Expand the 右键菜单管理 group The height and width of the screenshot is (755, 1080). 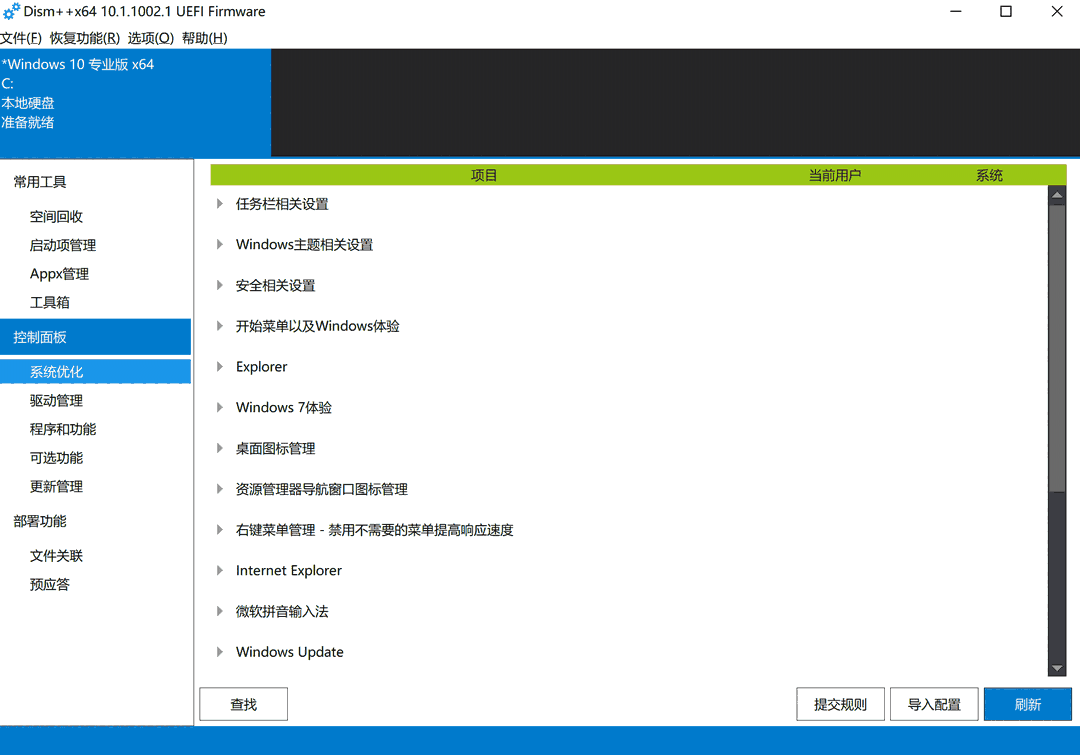pyautogui.click(x=220, y=530)
